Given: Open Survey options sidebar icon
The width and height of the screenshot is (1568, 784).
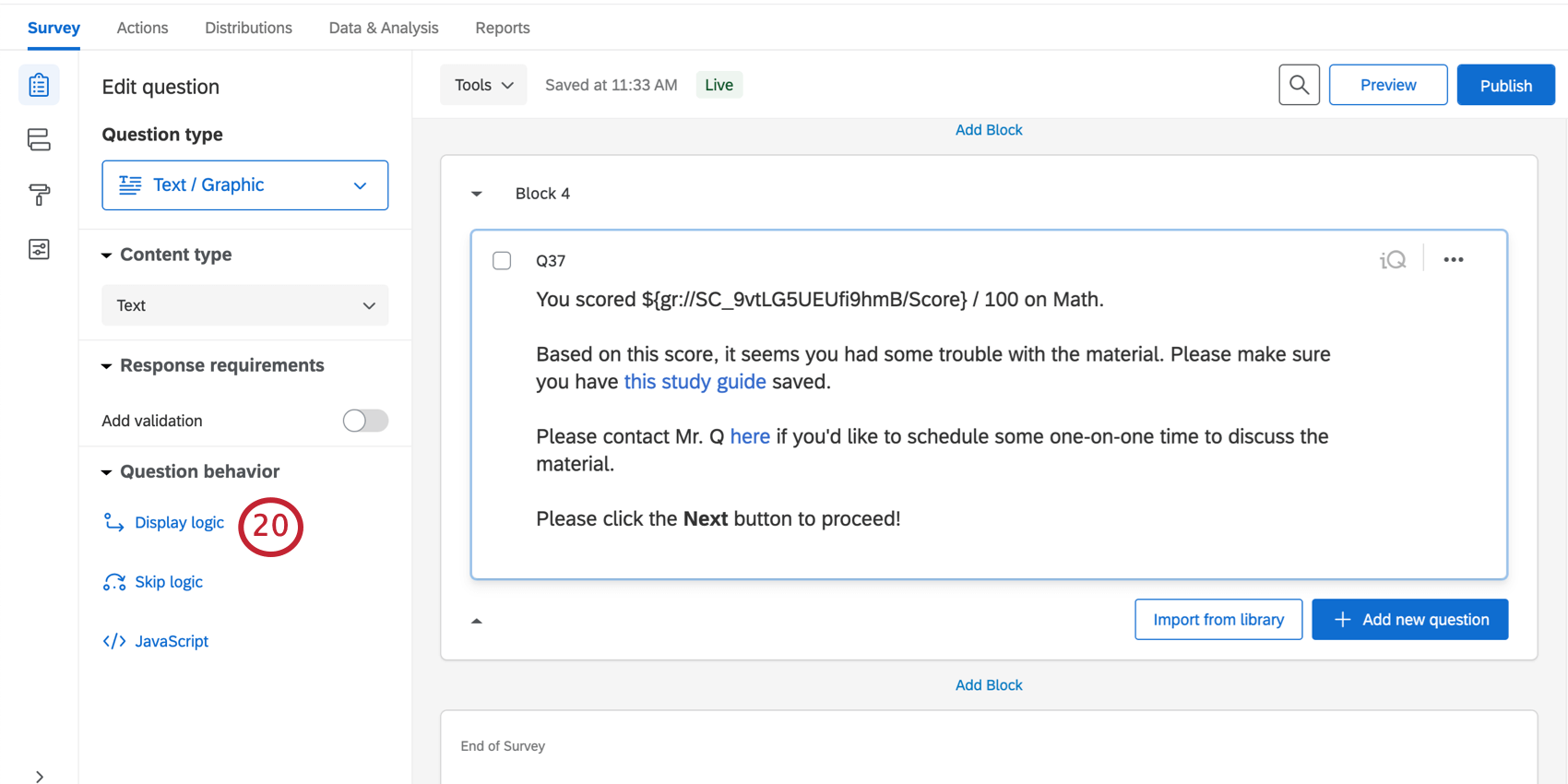Looking at the screenshot, I should 39,249.
